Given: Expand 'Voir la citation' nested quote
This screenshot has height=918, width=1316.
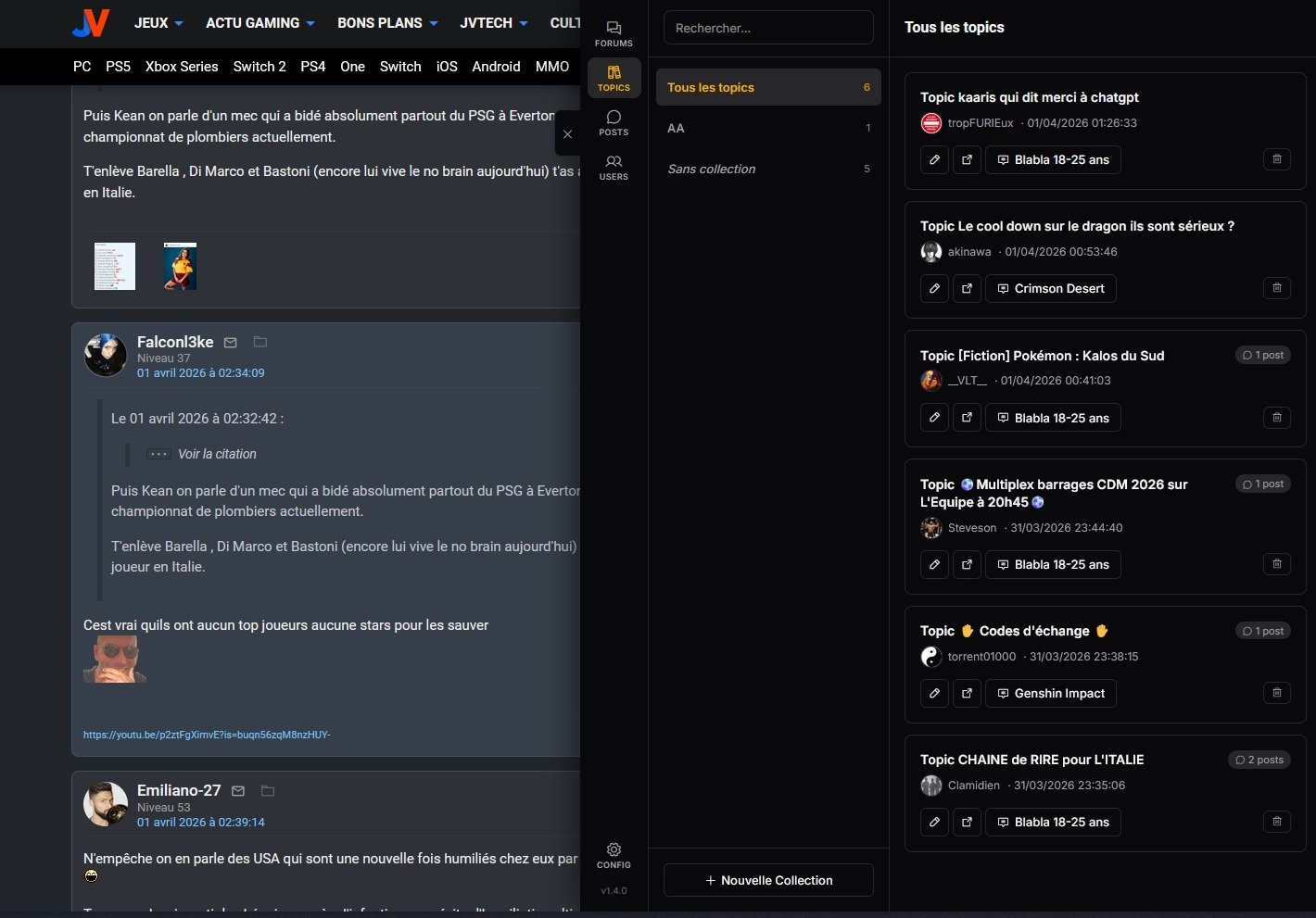Looking at the screenshot, I should (202, 454).
